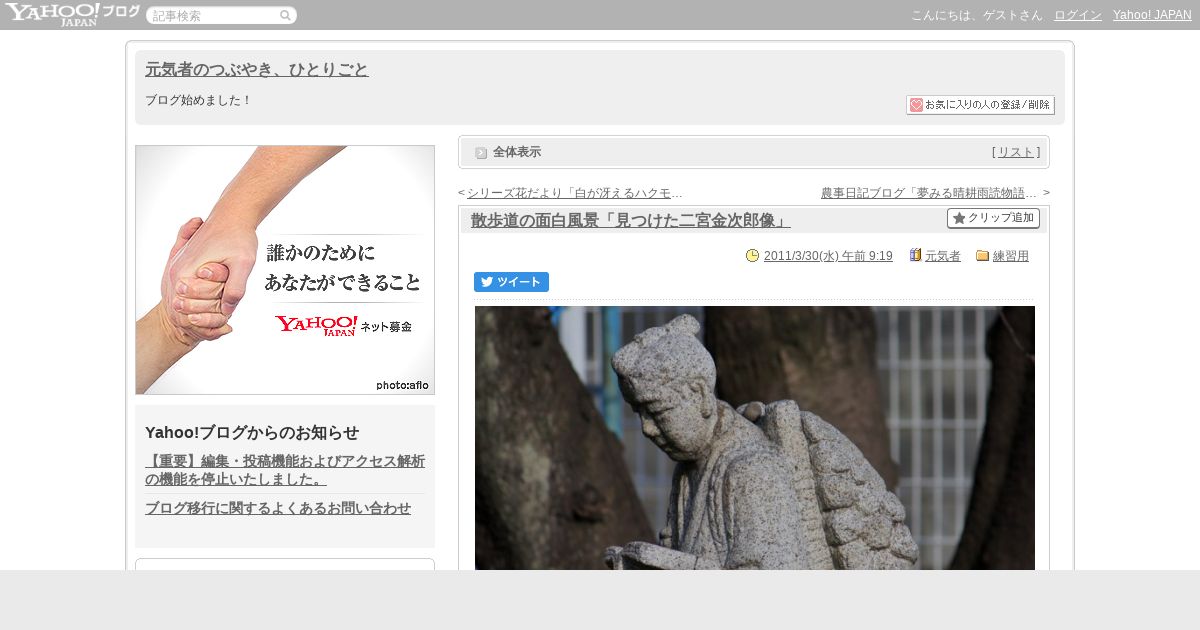Open previous post シリーズ花だより link
Image resolution: width=1200 pixels, height=630 pixels.
pos(575,192)
